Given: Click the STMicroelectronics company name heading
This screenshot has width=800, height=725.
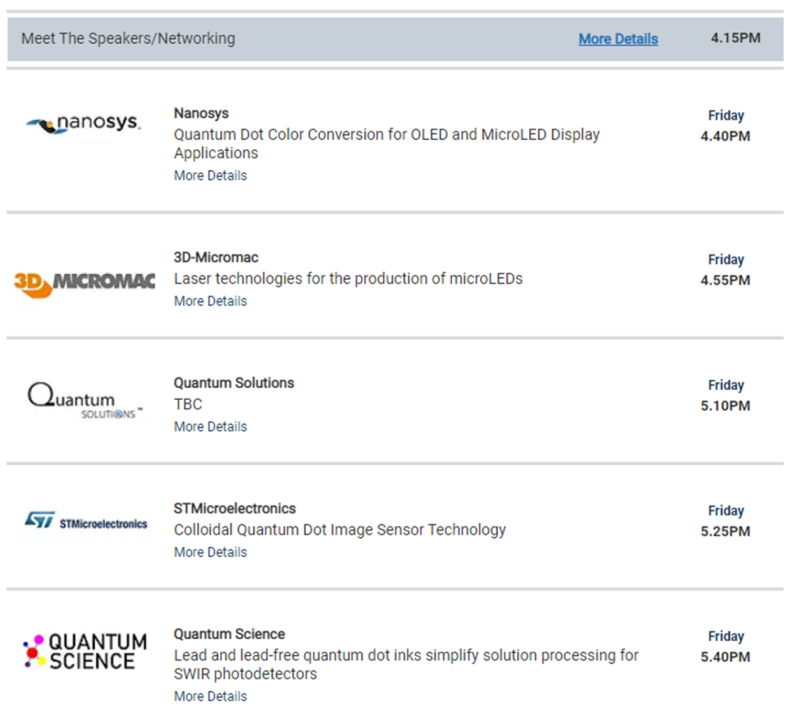Looking at the screenshot, I should click(235, 508).
